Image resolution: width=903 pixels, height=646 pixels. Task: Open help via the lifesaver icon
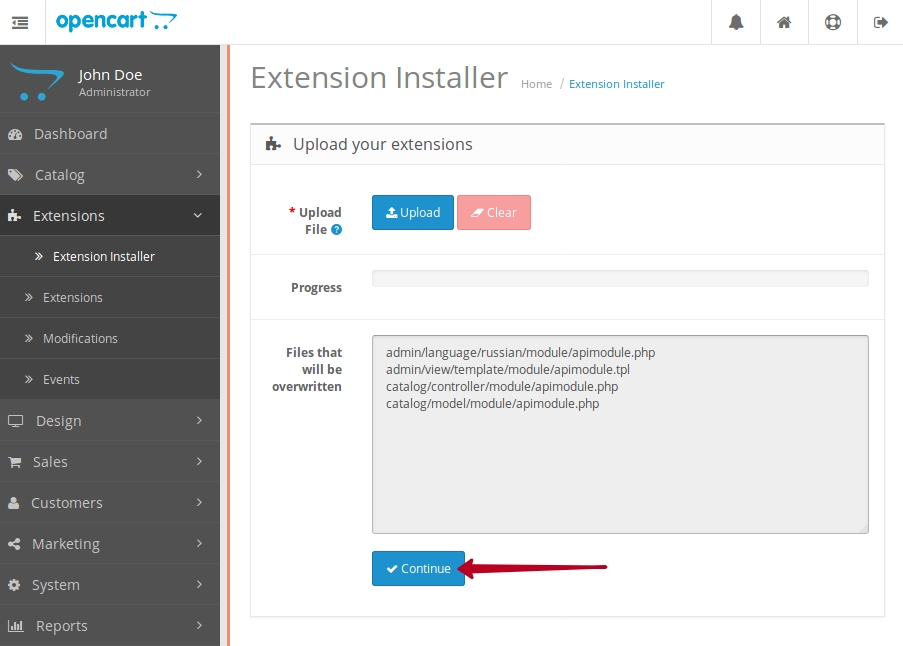[x=832, y=22]
